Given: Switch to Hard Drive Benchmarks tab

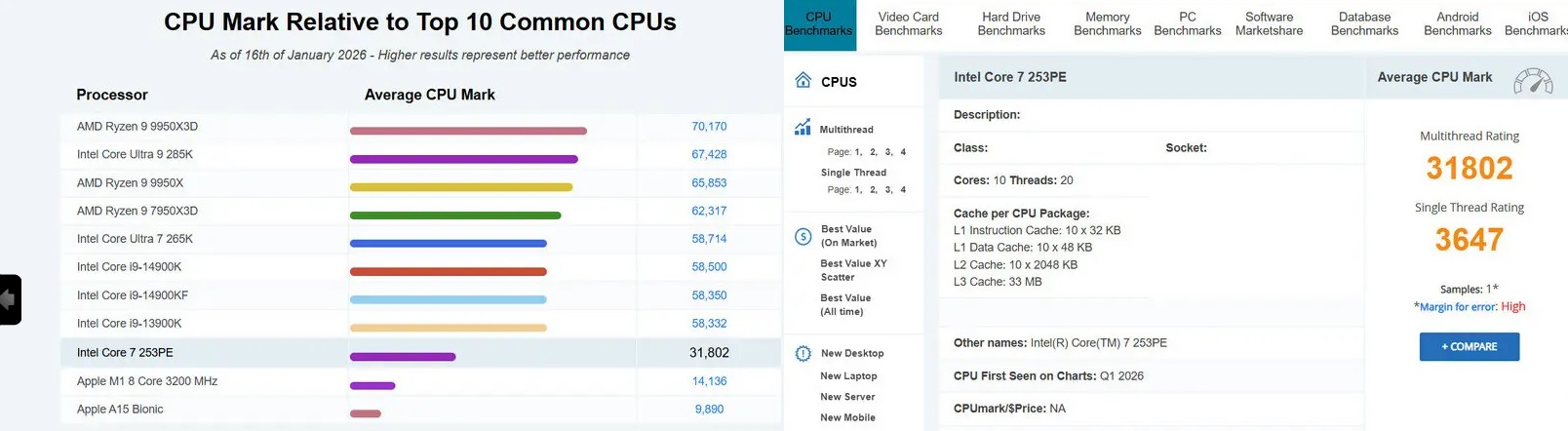Looking at the screenshot, I should click(x=1011, y=24).
